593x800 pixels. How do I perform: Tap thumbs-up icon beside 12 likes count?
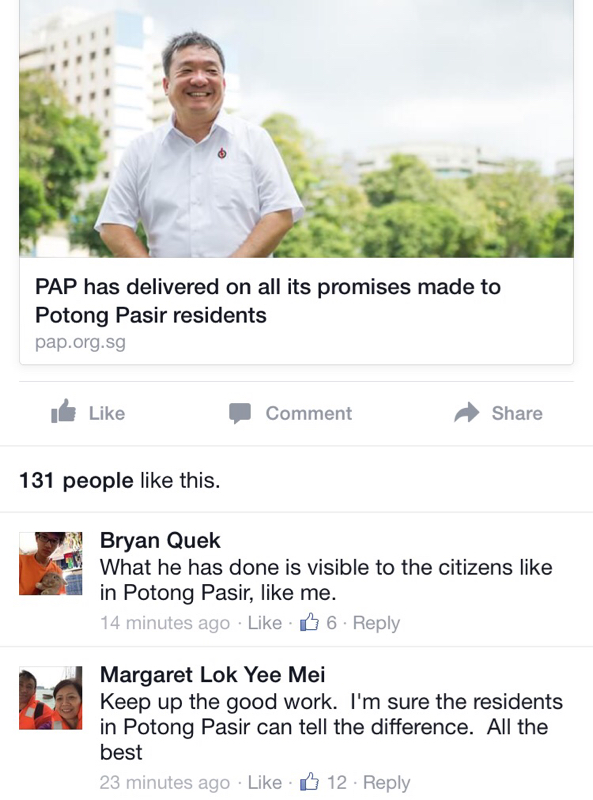click(x=309, y=782)
